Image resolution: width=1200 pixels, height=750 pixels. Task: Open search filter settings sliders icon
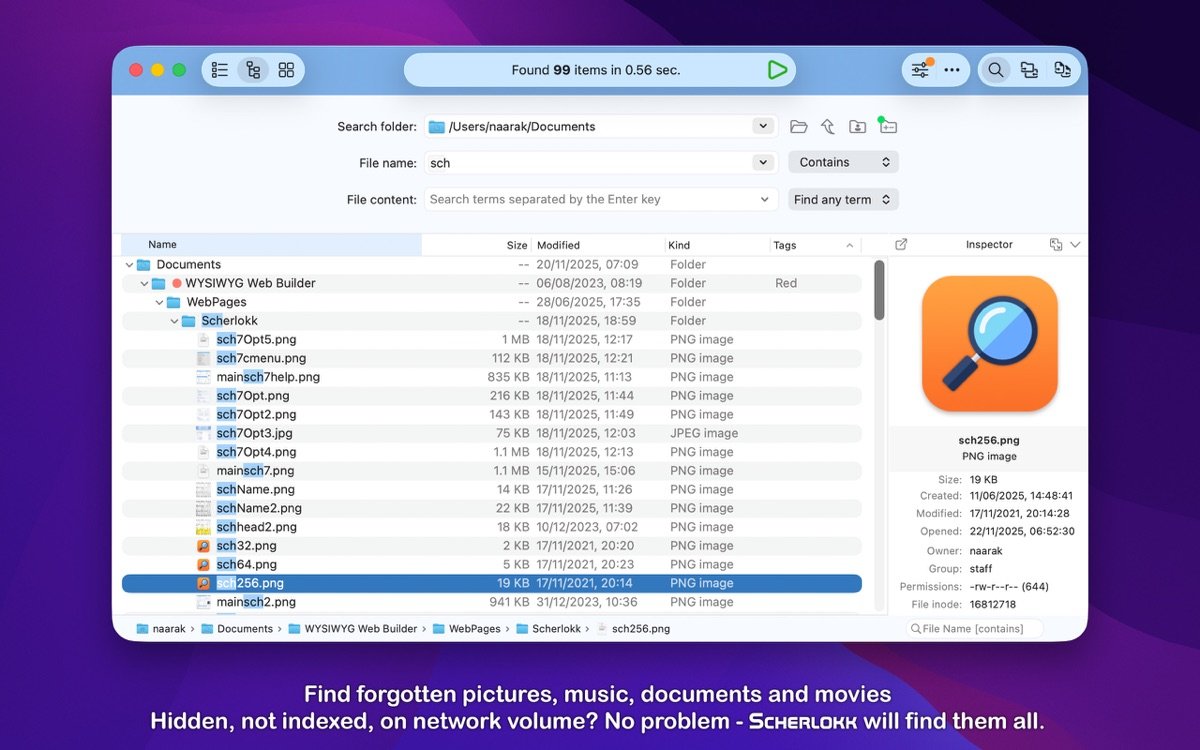point(918,70)
